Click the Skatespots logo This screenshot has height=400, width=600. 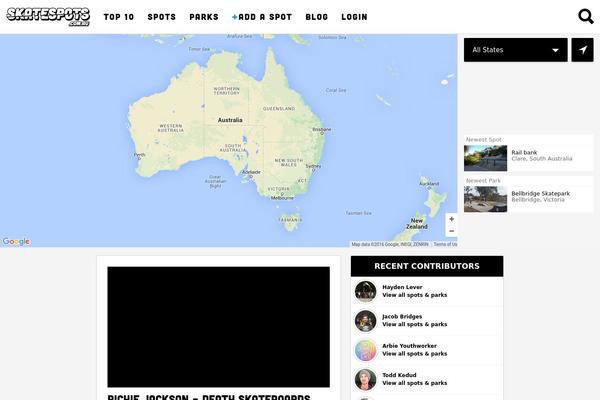pos(48,16)
